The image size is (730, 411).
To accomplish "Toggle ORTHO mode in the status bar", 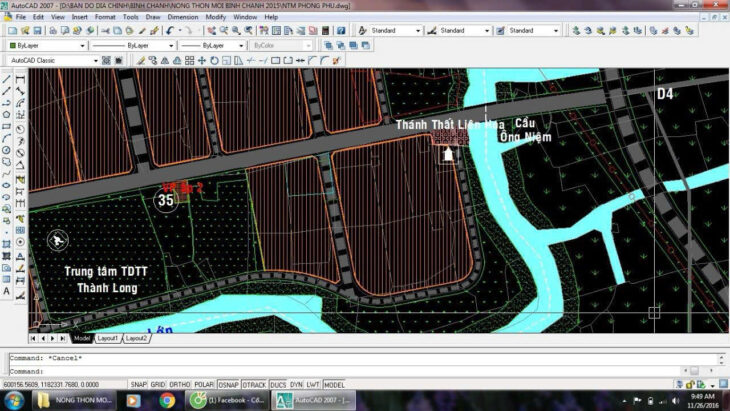I will pyautogui.click(x=181, y=384).
